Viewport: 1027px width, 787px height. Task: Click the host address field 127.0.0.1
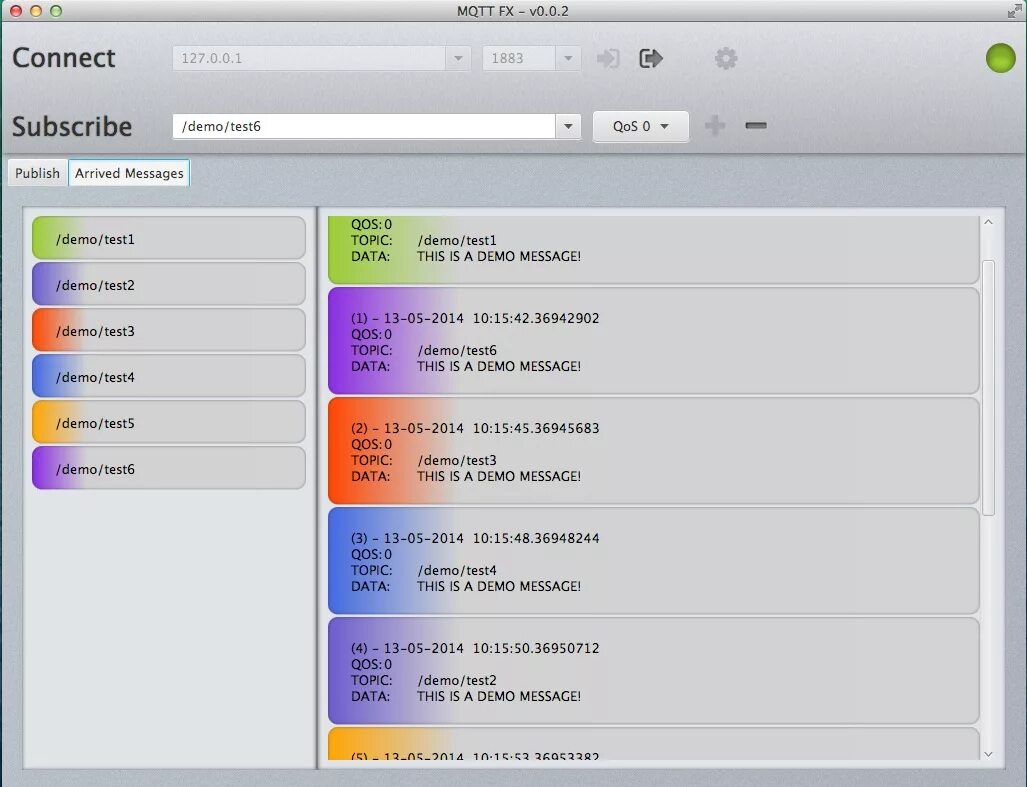[x=309, y=58]
